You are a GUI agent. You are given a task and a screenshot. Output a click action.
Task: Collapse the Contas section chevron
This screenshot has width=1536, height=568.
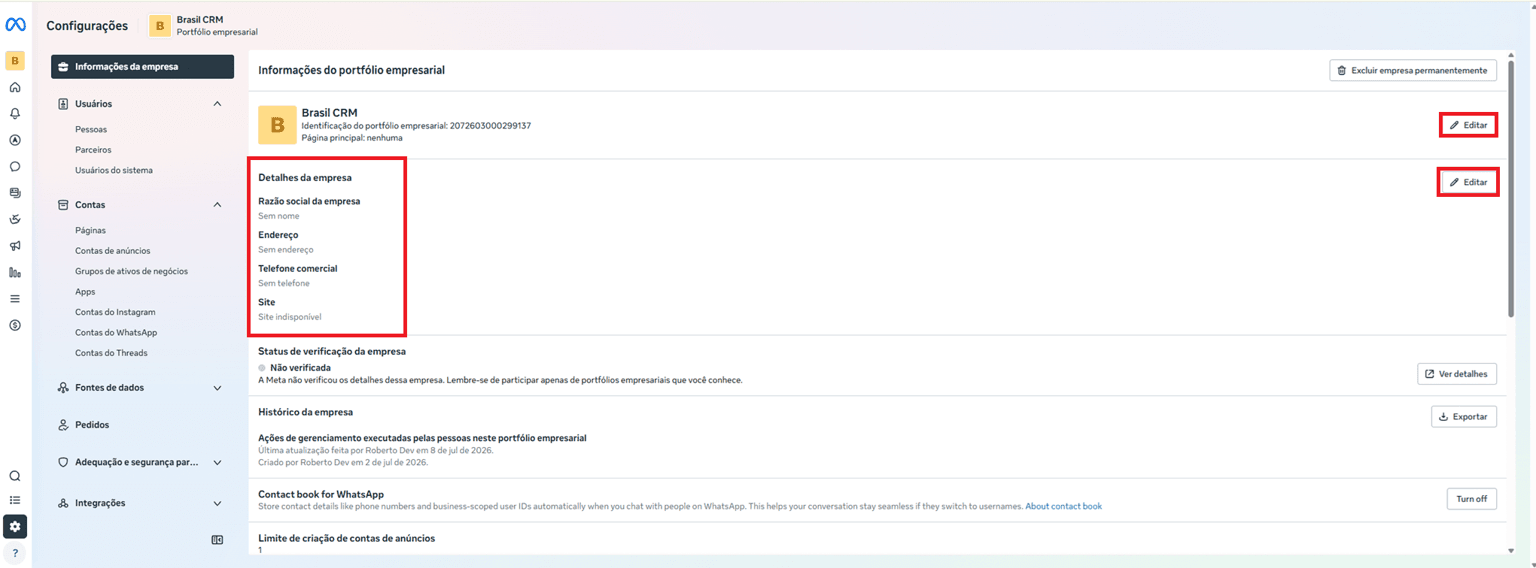pyautogui.click(x=217, y=205)
